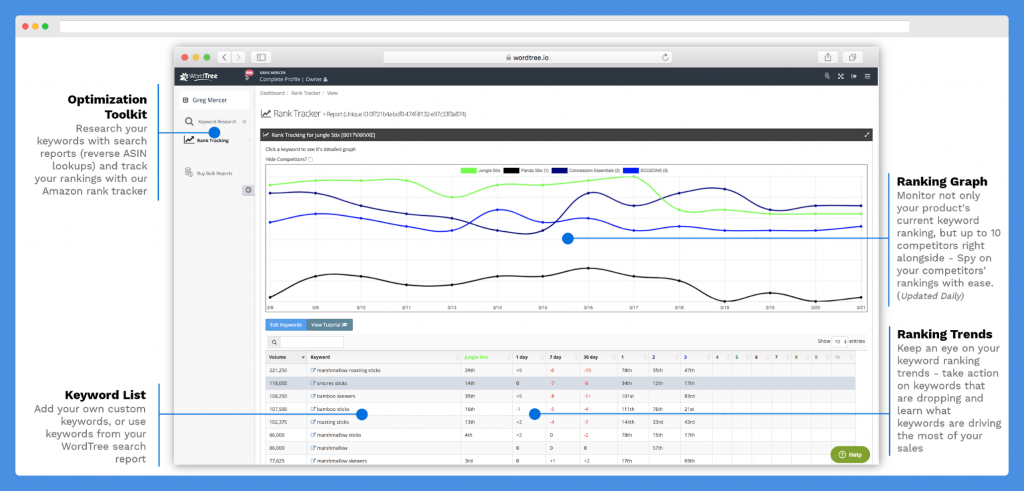Go to Rank Tracker breadcrumb

tap(306, 93)
